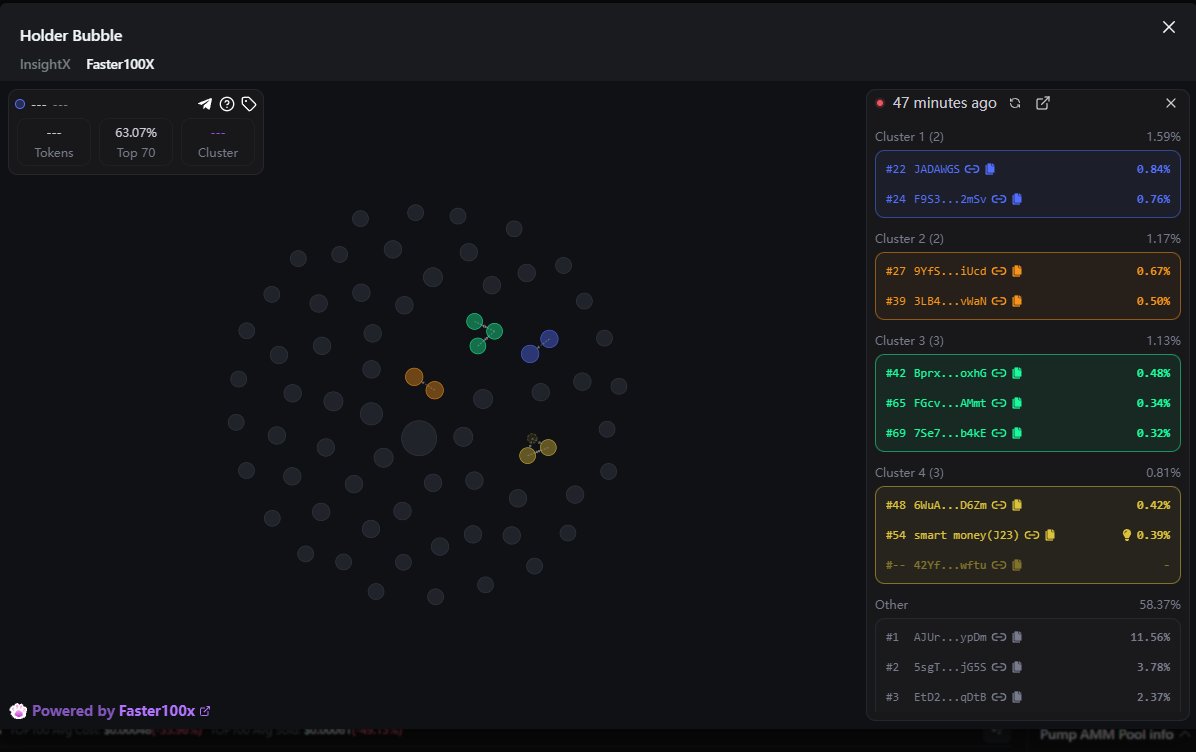Viewport: 1196px width, 752px height.
Task: Expand the Pump AMM Pool info section
Action: [x=1114, y=734]
